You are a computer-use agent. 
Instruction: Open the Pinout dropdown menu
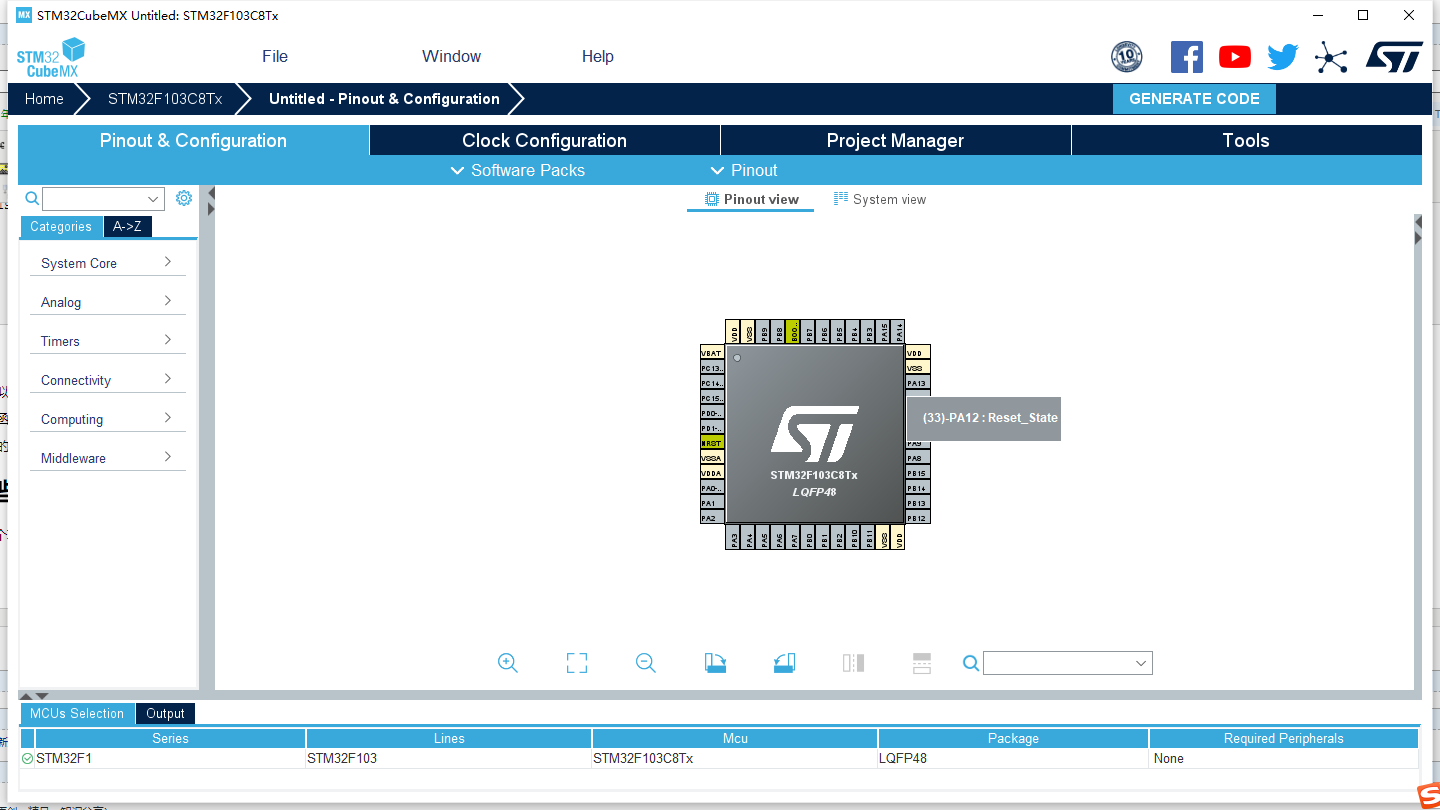(x=744, y=170)
